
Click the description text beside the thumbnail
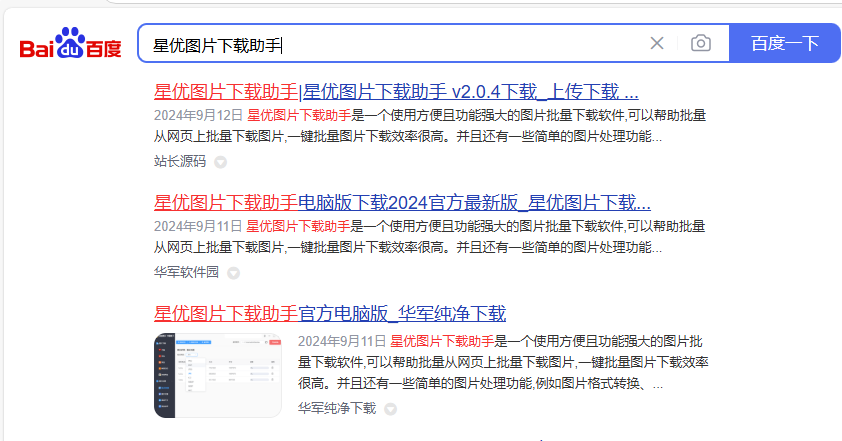tap(503, 363)
